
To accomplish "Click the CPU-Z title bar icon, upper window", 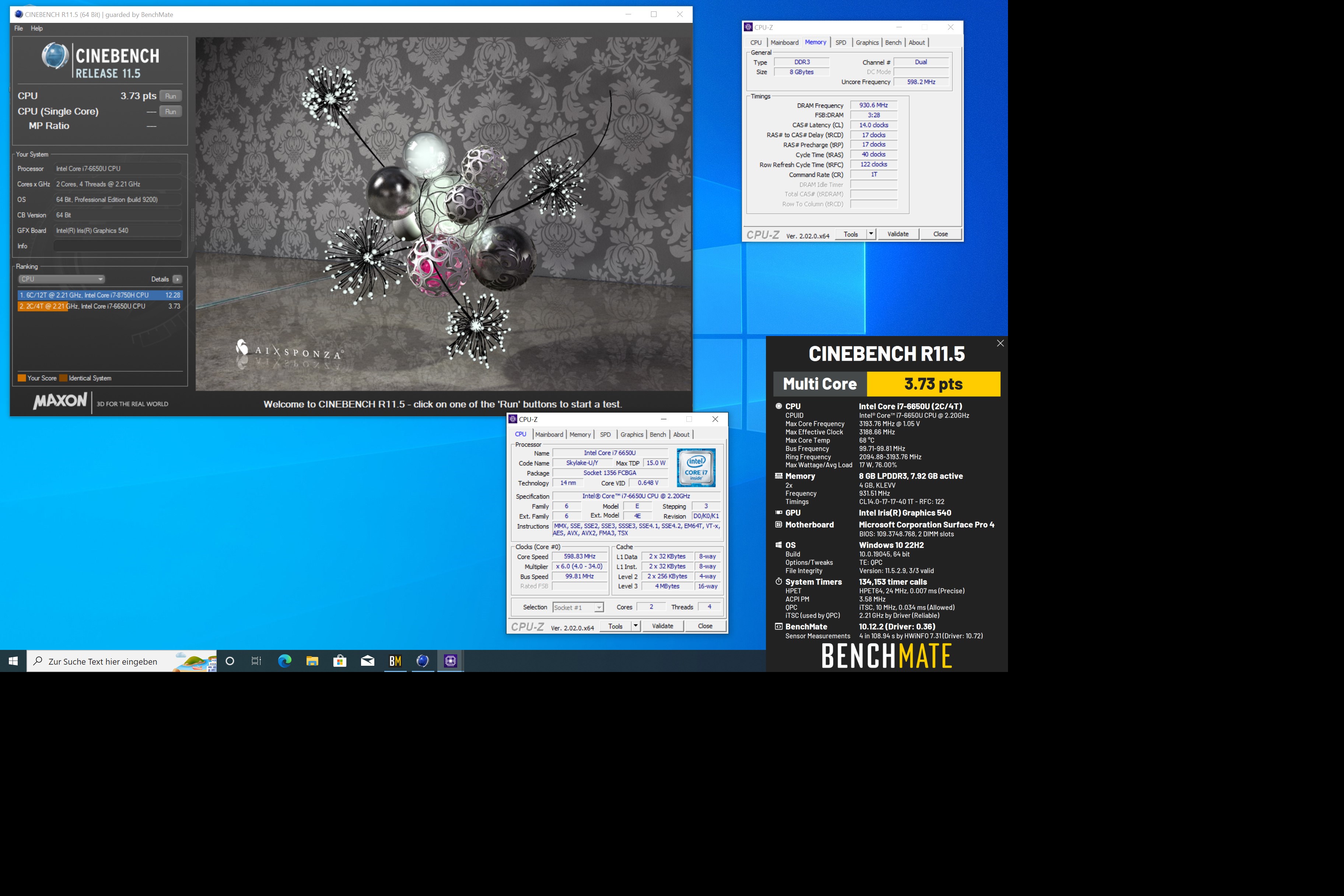I will tap(748, 27).
